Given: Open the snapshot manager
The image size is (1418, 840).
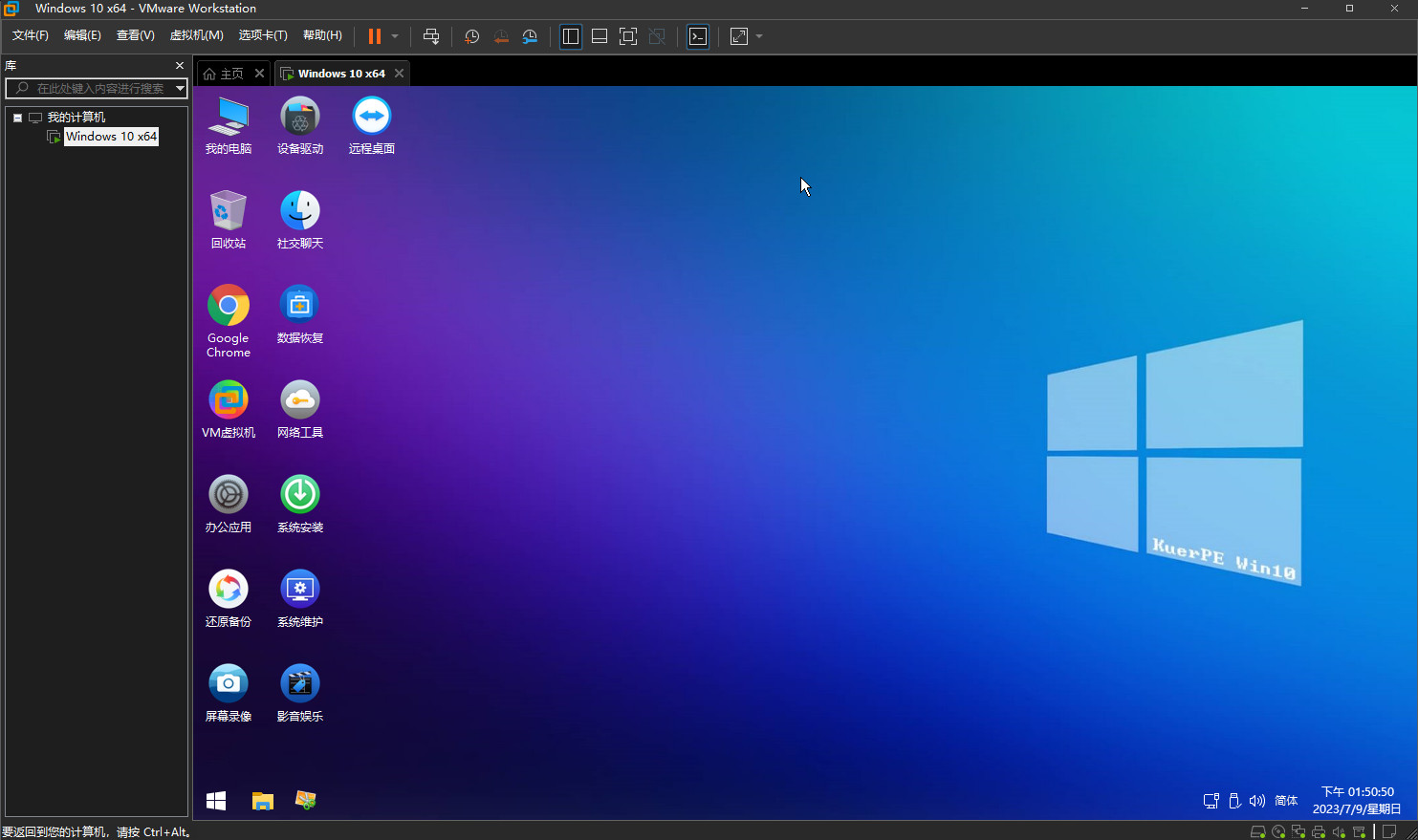Looking at the screenshot, I should pyautogui.click(x=530, y=36).
